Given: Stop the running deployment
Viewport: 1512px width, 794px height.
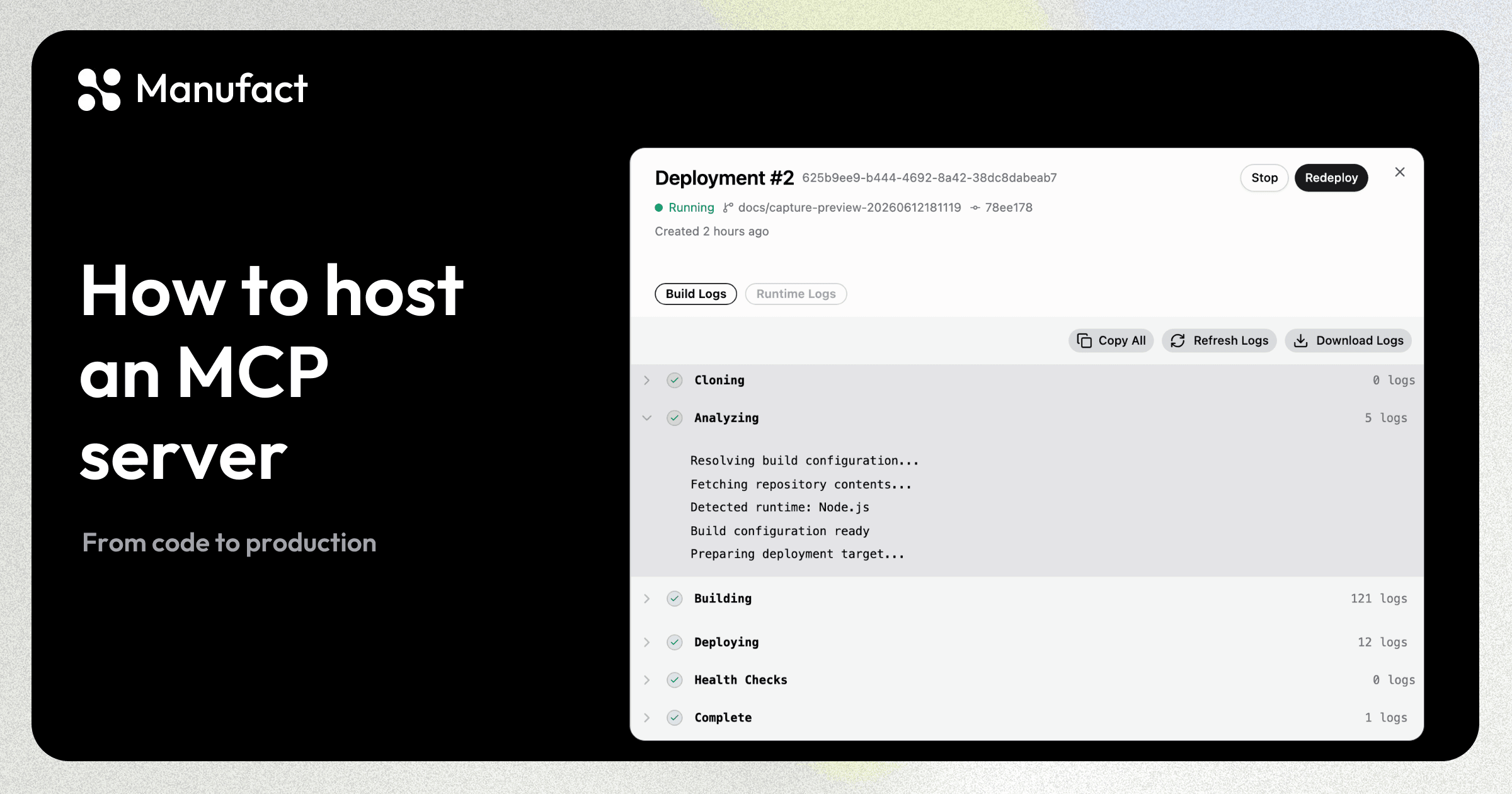Looking at the screenshot, I should 1264,178.
